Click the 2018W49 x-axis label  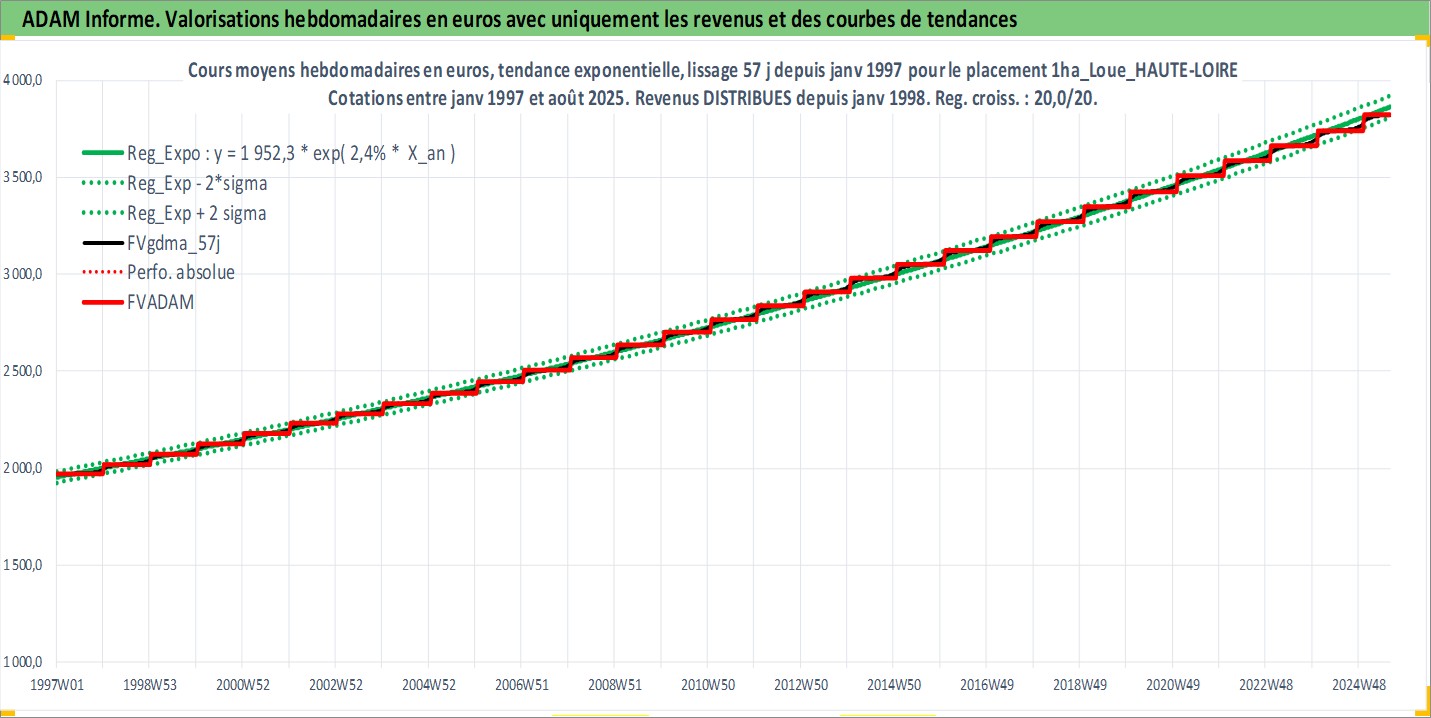[x=1079, y=685]
